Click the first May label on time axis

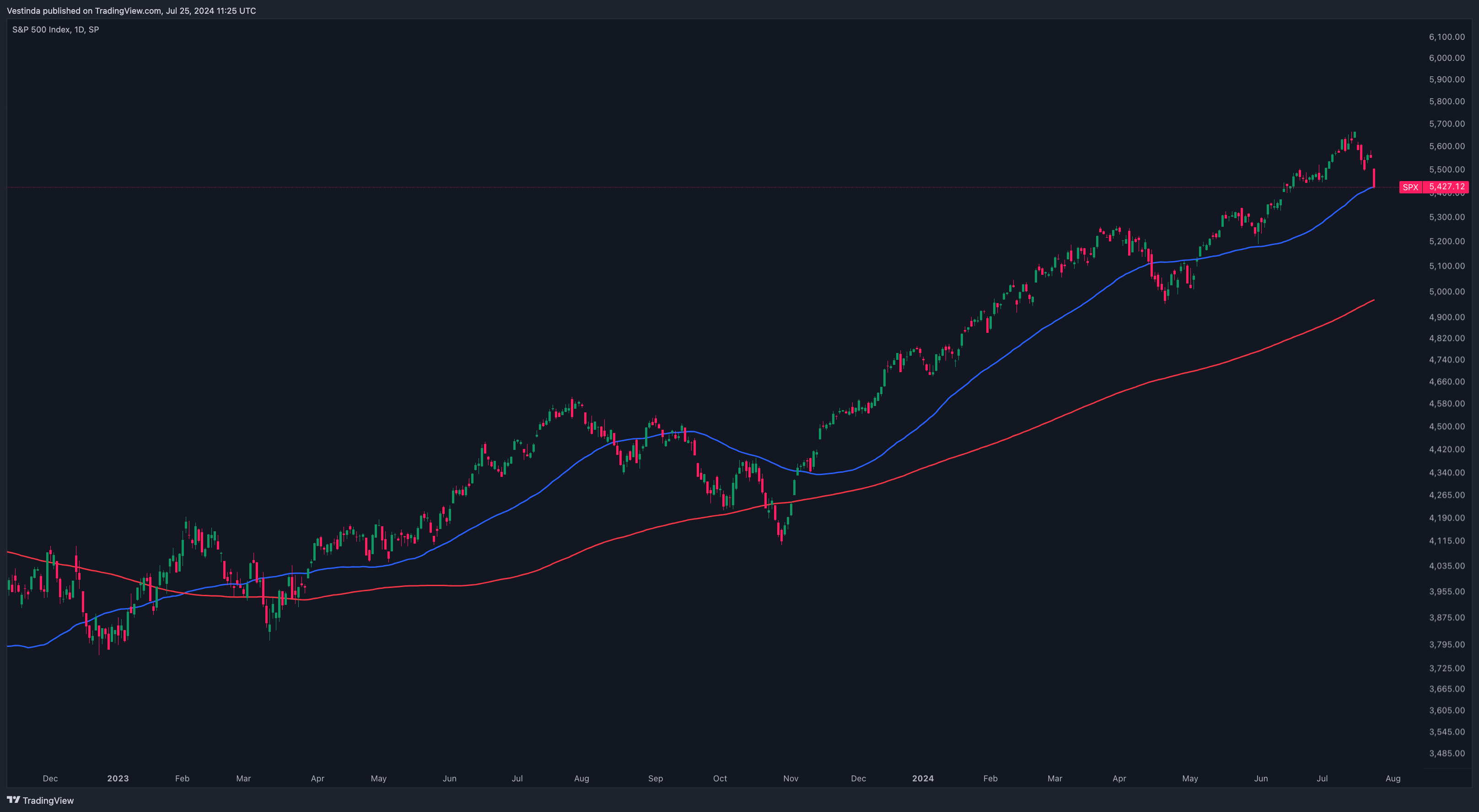coord(378,778)
